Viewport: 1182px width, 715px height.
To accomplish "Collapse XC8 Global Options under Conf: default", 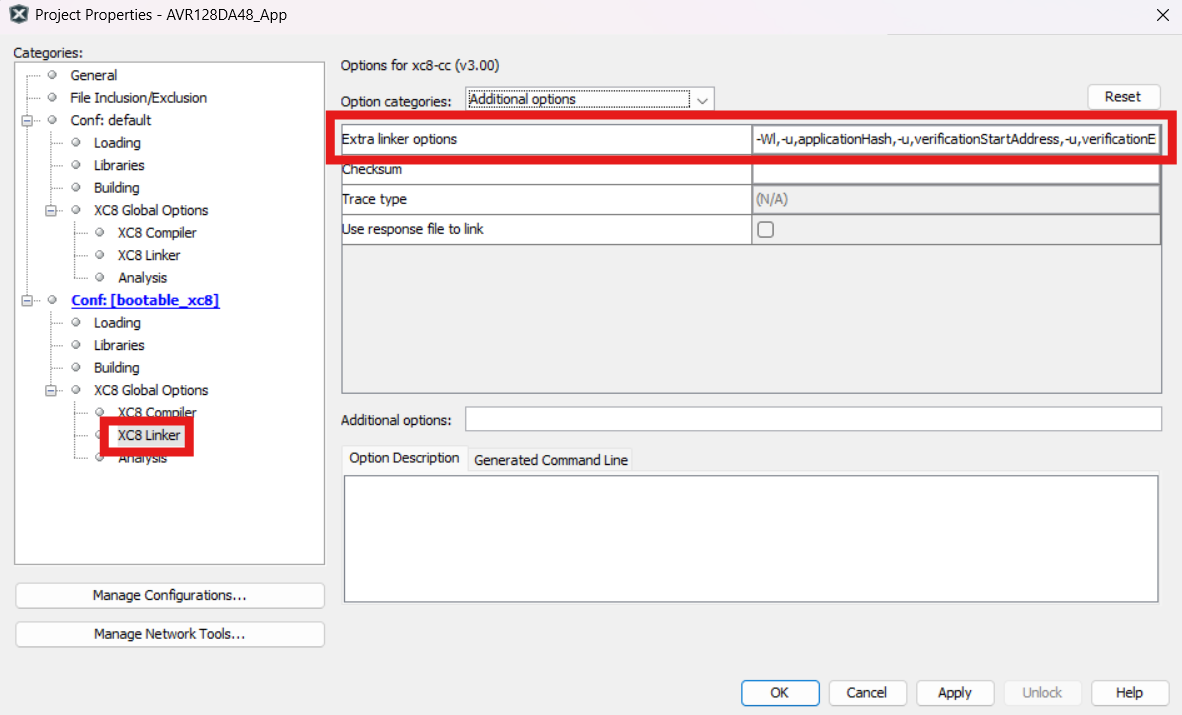I will click(x=52, y=211).
